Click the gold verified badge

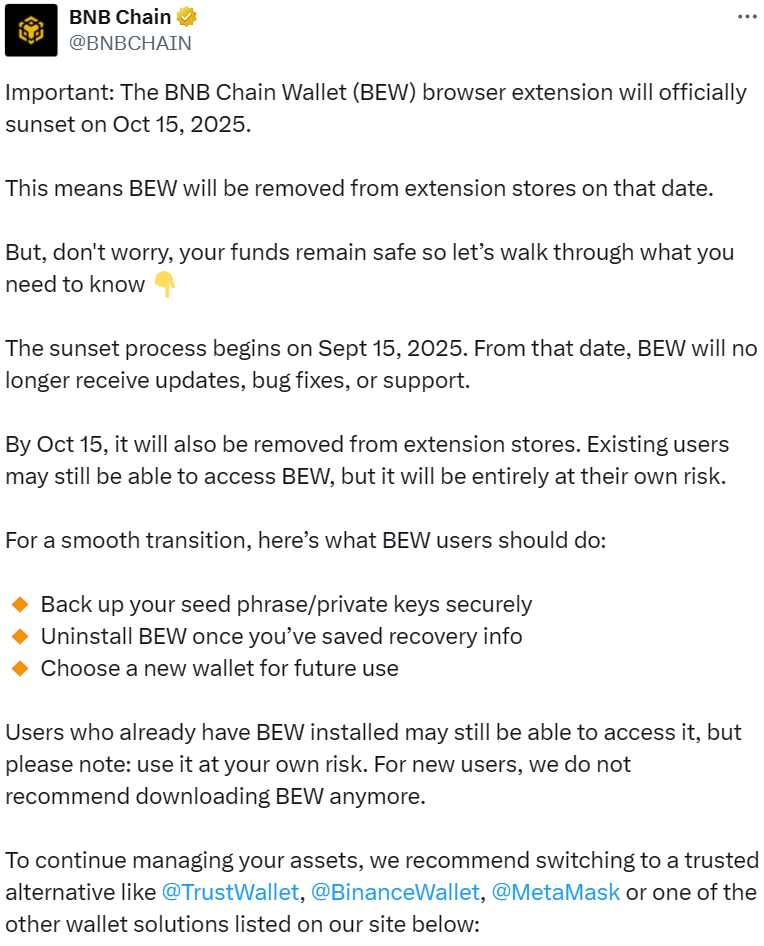[x=187, y=17]
